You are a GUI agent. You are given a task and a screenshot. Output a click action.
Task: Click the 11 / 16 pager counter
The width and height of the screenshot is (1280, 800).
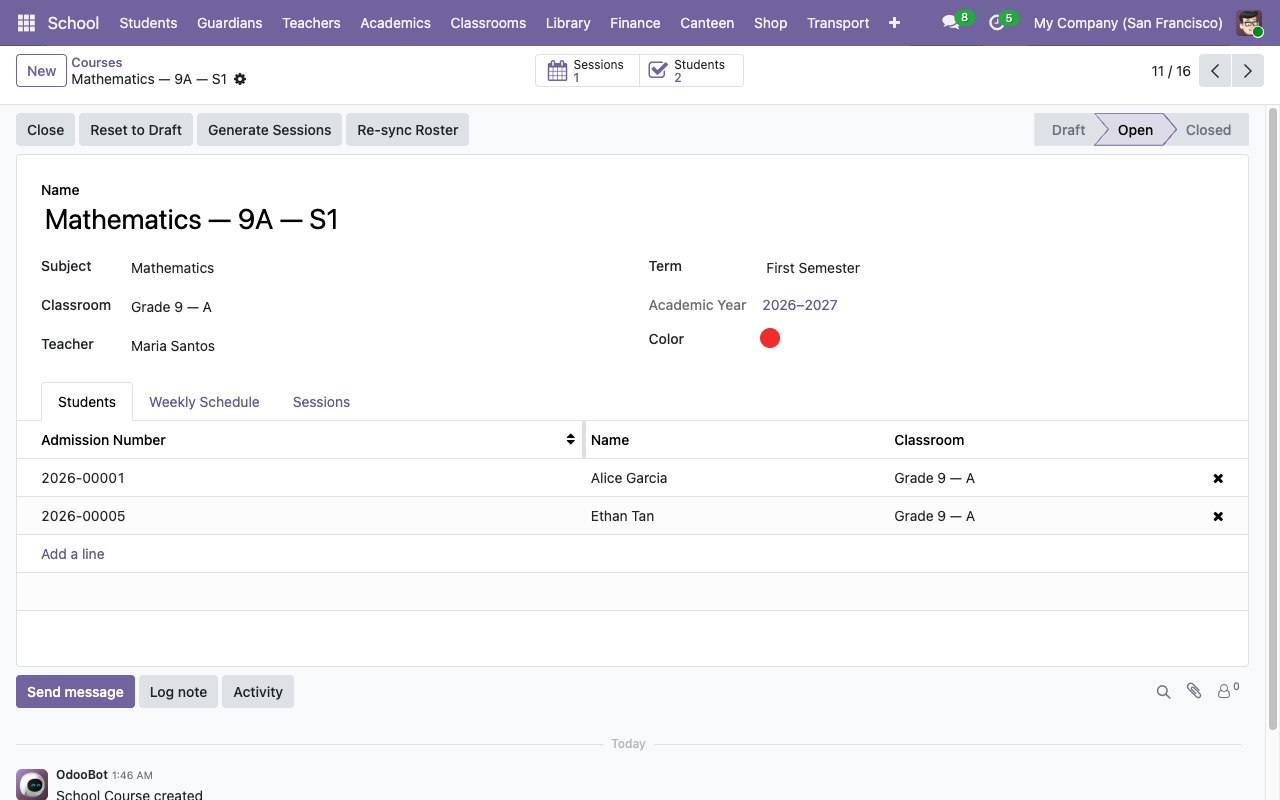pos(1171,71)
